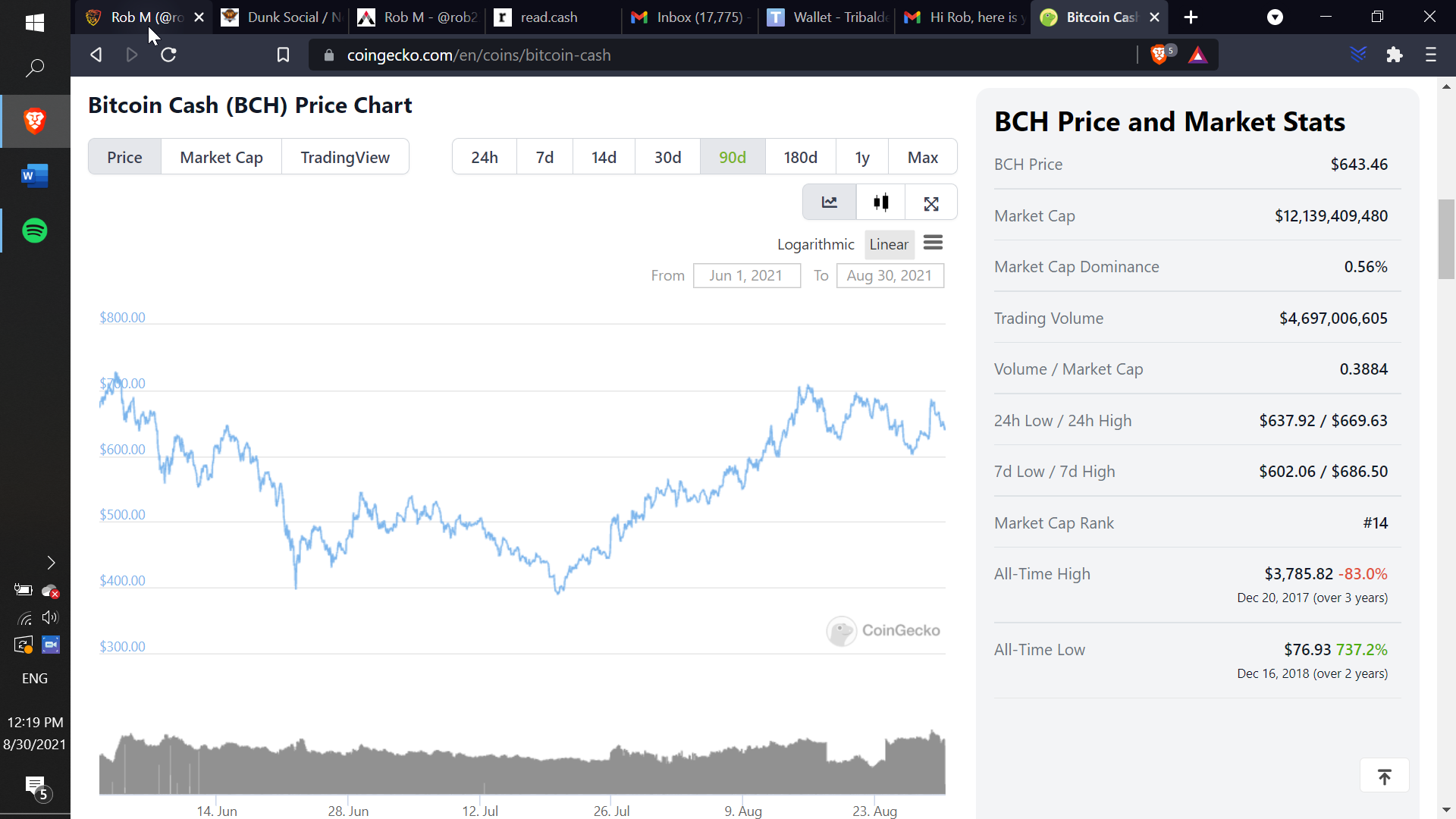Set chart range to 7d

pos(544,157)
